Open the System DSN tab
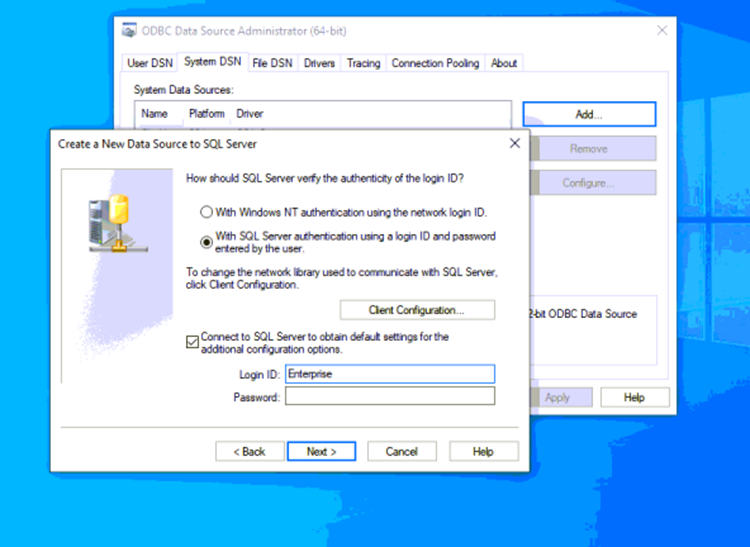750x547 pixels. [213, 62]
